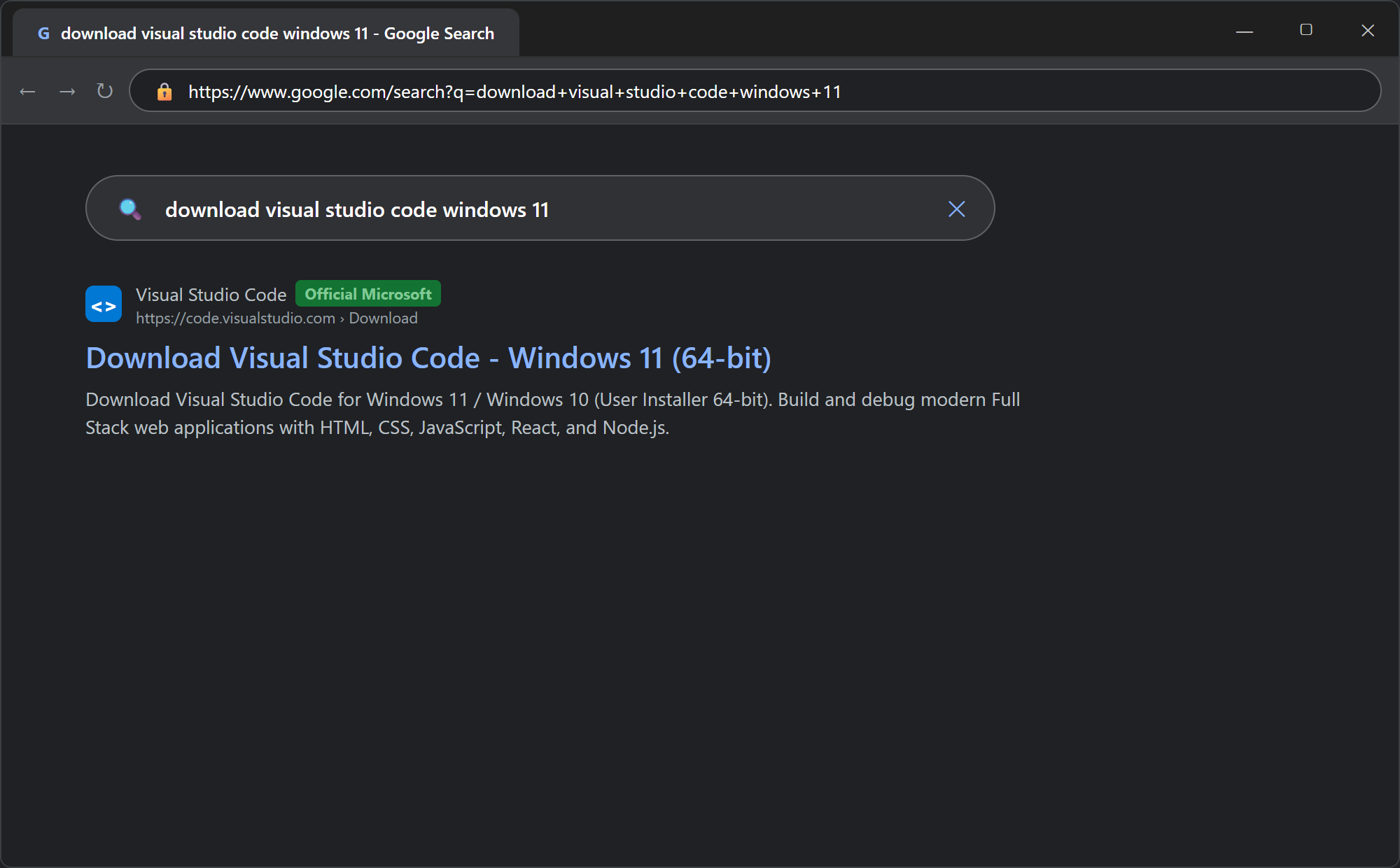Select the Google Search browser tab

point(266,33)
